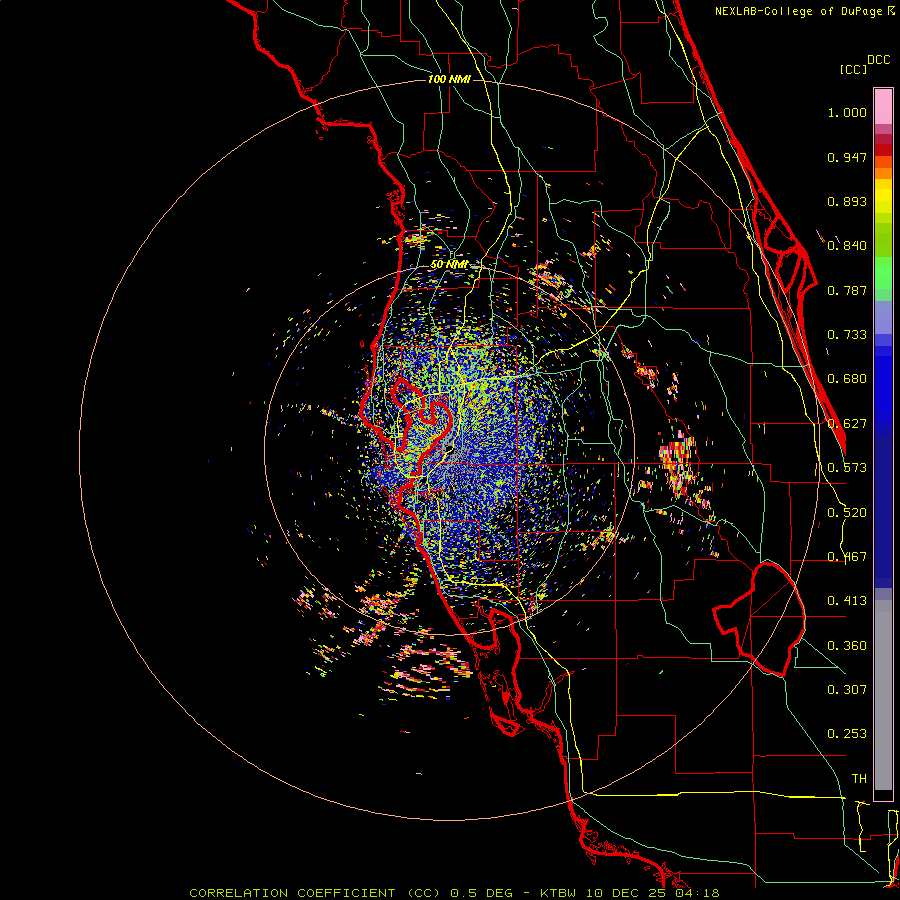Click the pink-red echo cluster east of the 50 NMI ring
Image resolution: width=900 pixels, height=900 pixels.
678,464
